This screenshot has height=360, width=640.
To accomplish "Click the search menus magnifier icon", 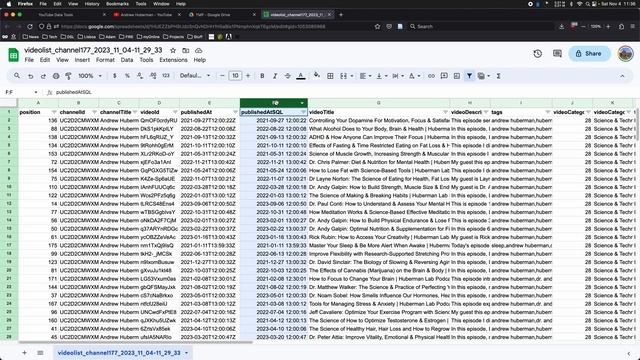I will click(x=17, y=76).
